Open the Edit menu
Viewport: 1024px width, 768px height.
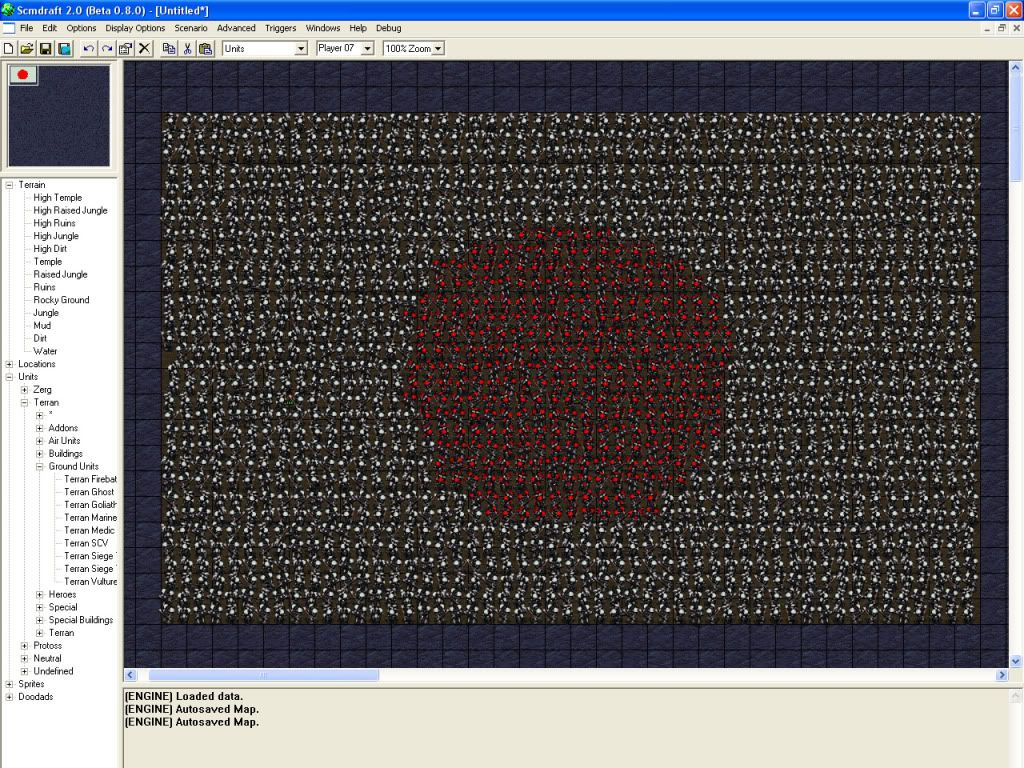point(50,28)
